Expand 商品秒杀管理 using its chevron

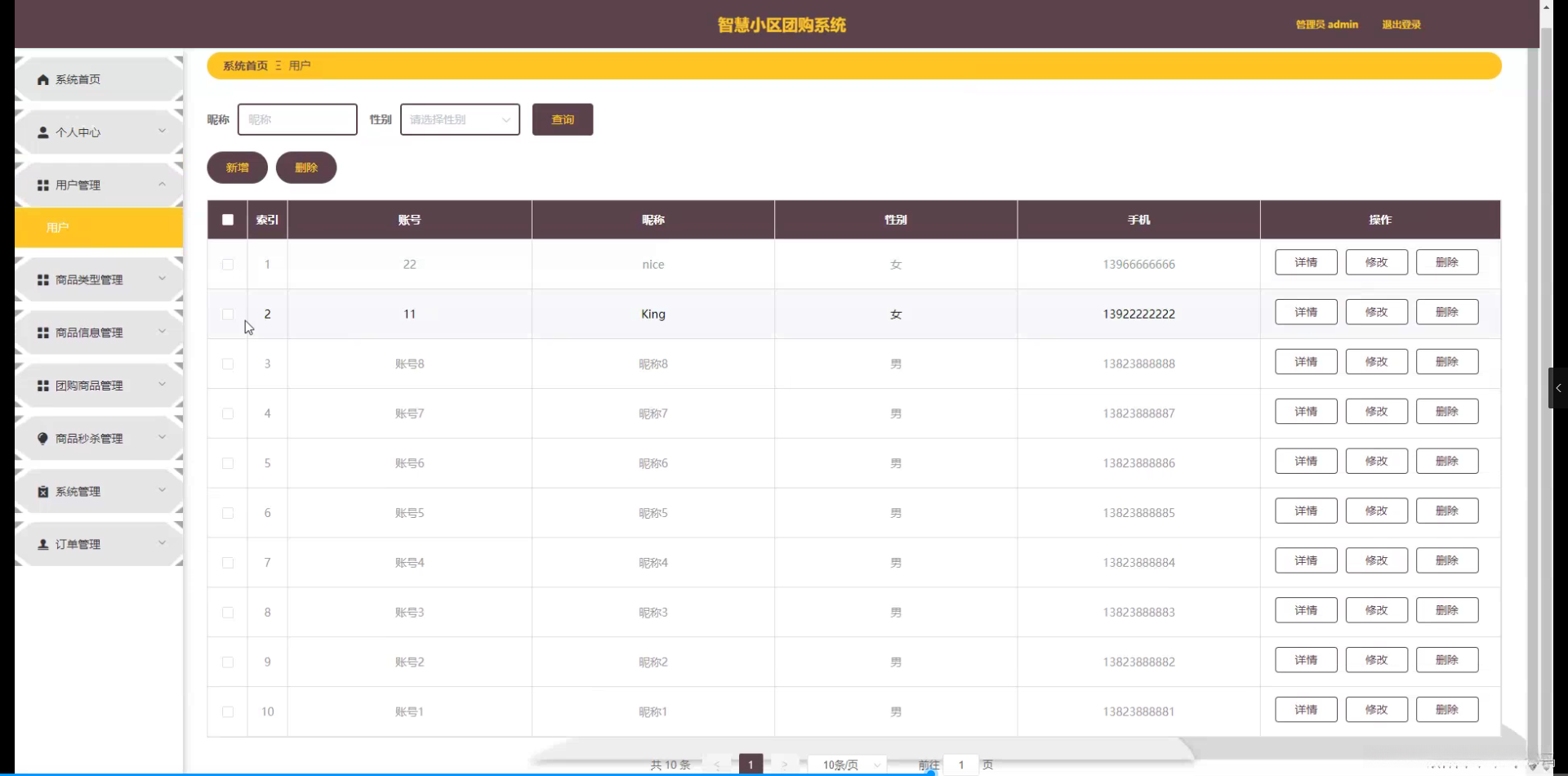tap(162, 437)
